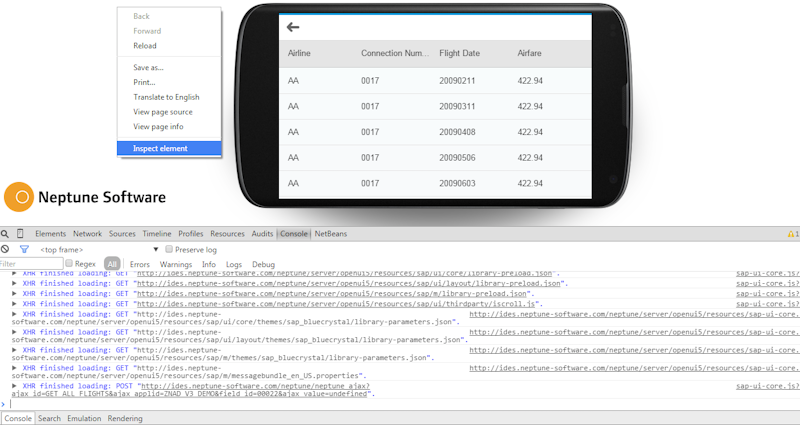This screenshot has height=425, width=800.
Task: Select the flight row dated 20090603
Action: (435, 183)
